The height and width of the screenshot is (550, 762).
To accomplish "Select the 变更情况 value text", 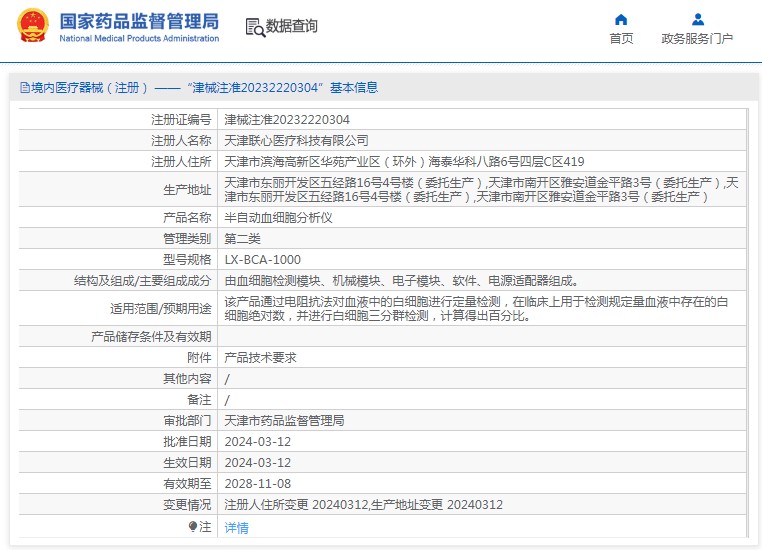I will [364, 504].
